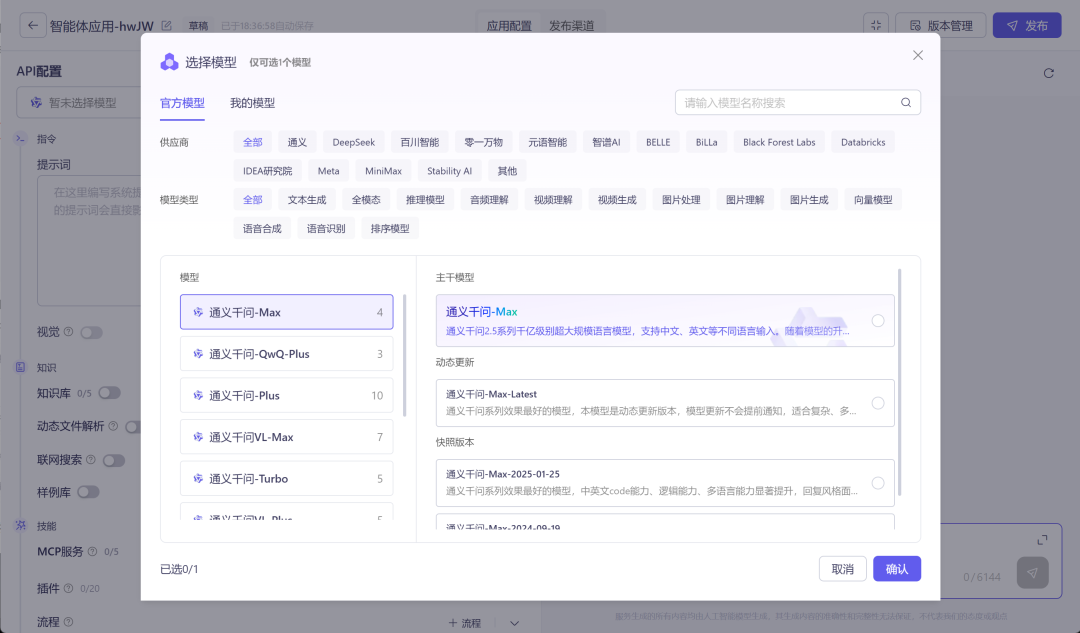Filter suppliers by 百川智能
The height and width of the screenshot is (633, 1080).
(419, 142)
